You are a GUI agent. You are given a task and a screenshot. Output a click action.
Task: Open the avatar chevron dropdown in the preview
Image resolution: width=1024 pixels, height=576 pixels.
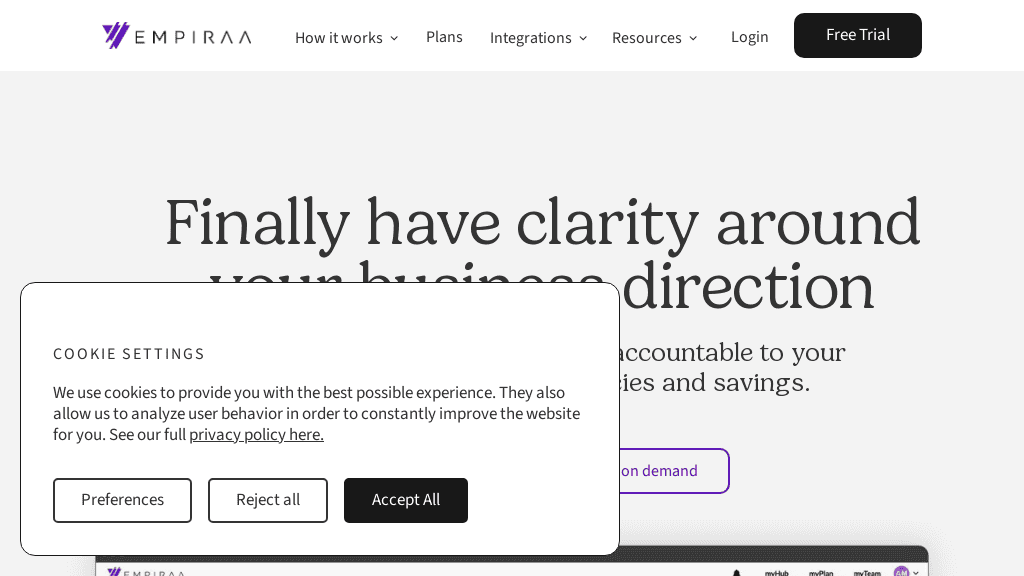coord(916,573)
